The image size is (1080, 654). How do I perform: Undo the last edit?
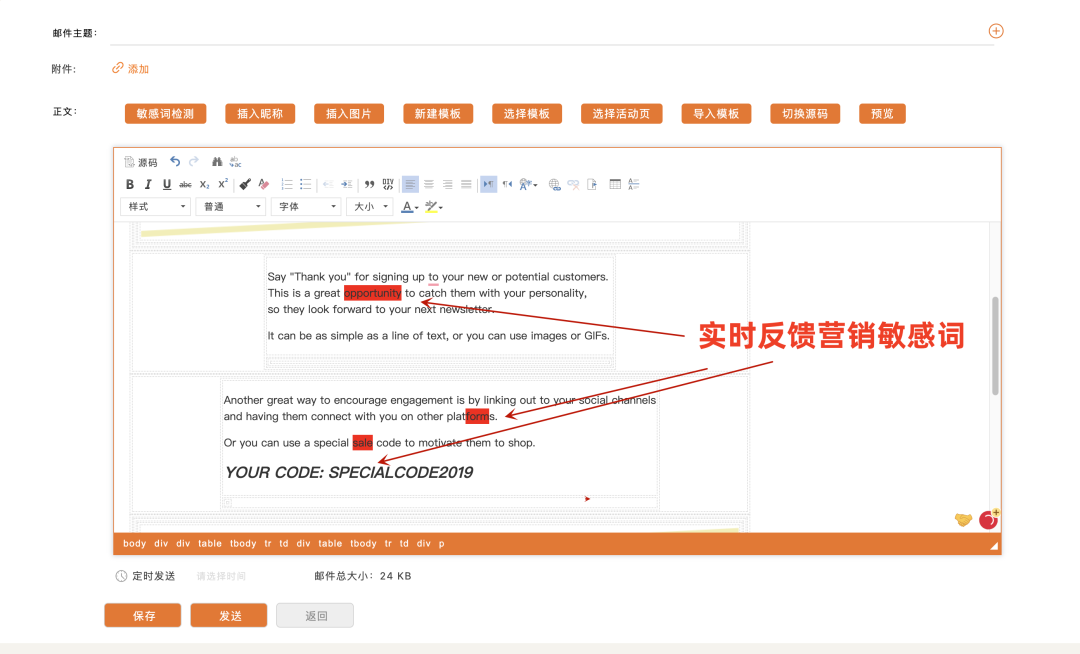[x=175, y=162]
